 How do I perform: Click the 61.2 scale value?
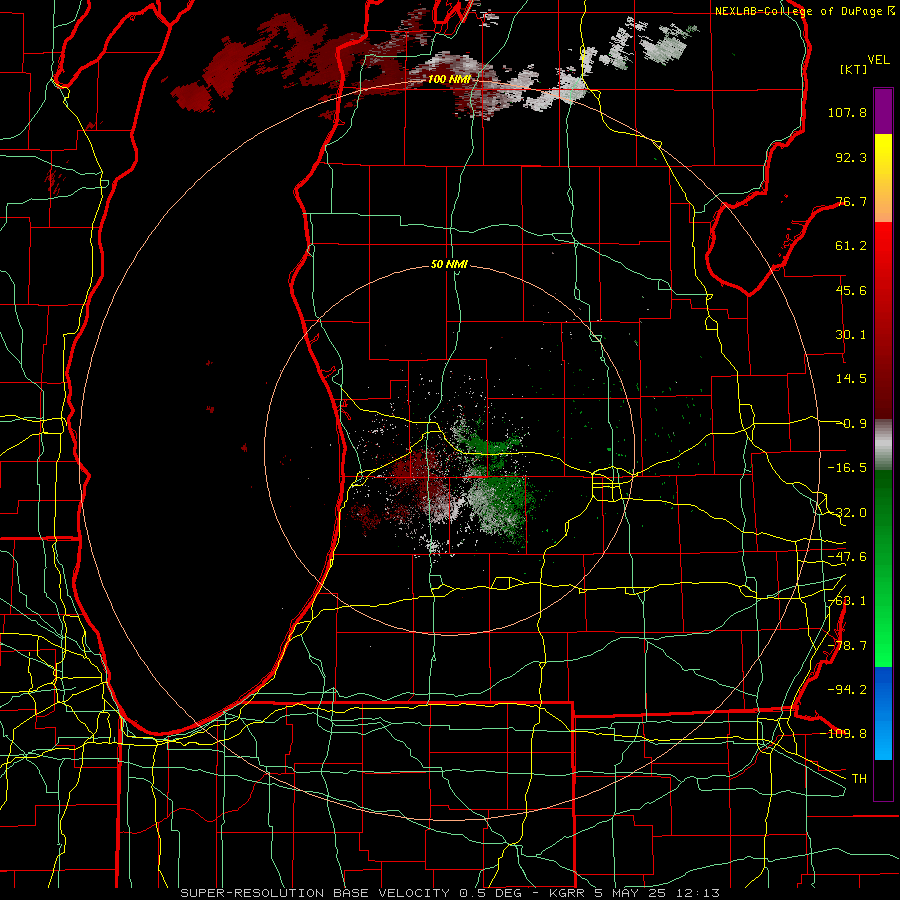tap(851, 246)
